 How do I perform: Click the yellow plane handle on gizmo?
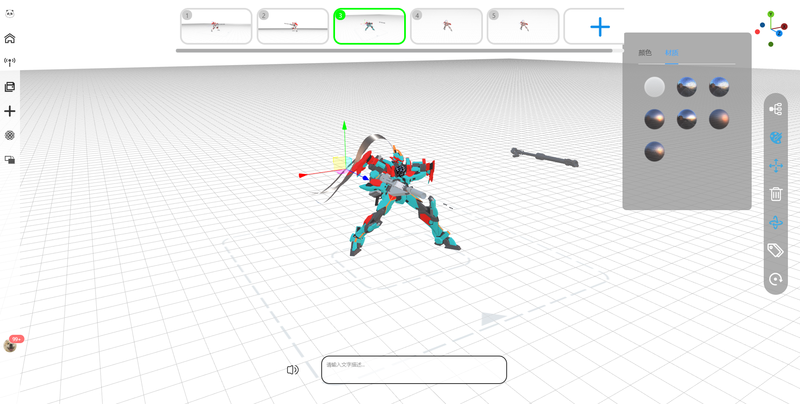(x=339, y=163)
